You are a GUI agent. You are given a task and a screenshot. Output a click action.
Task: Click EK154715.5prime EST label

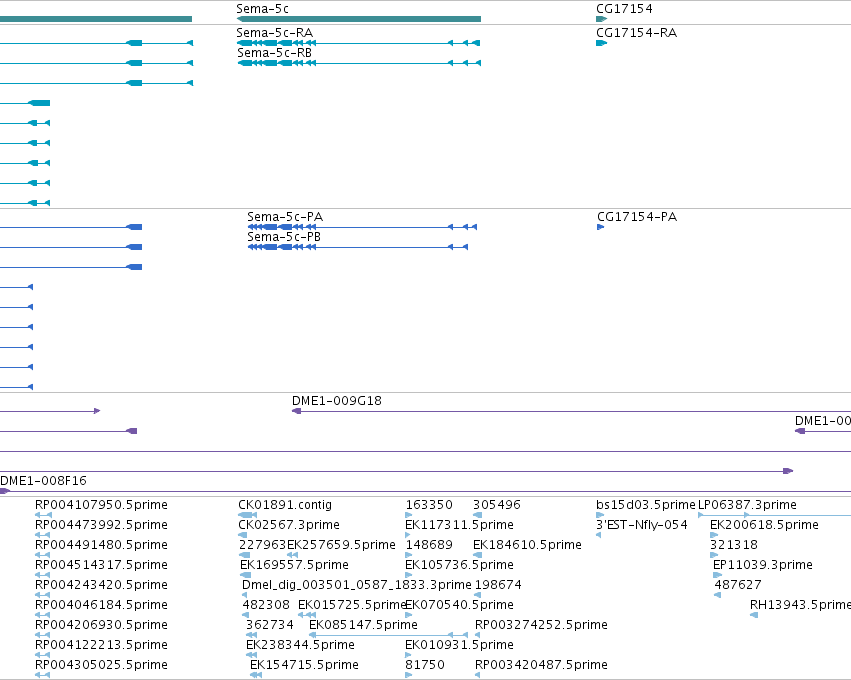click(304, 665)
